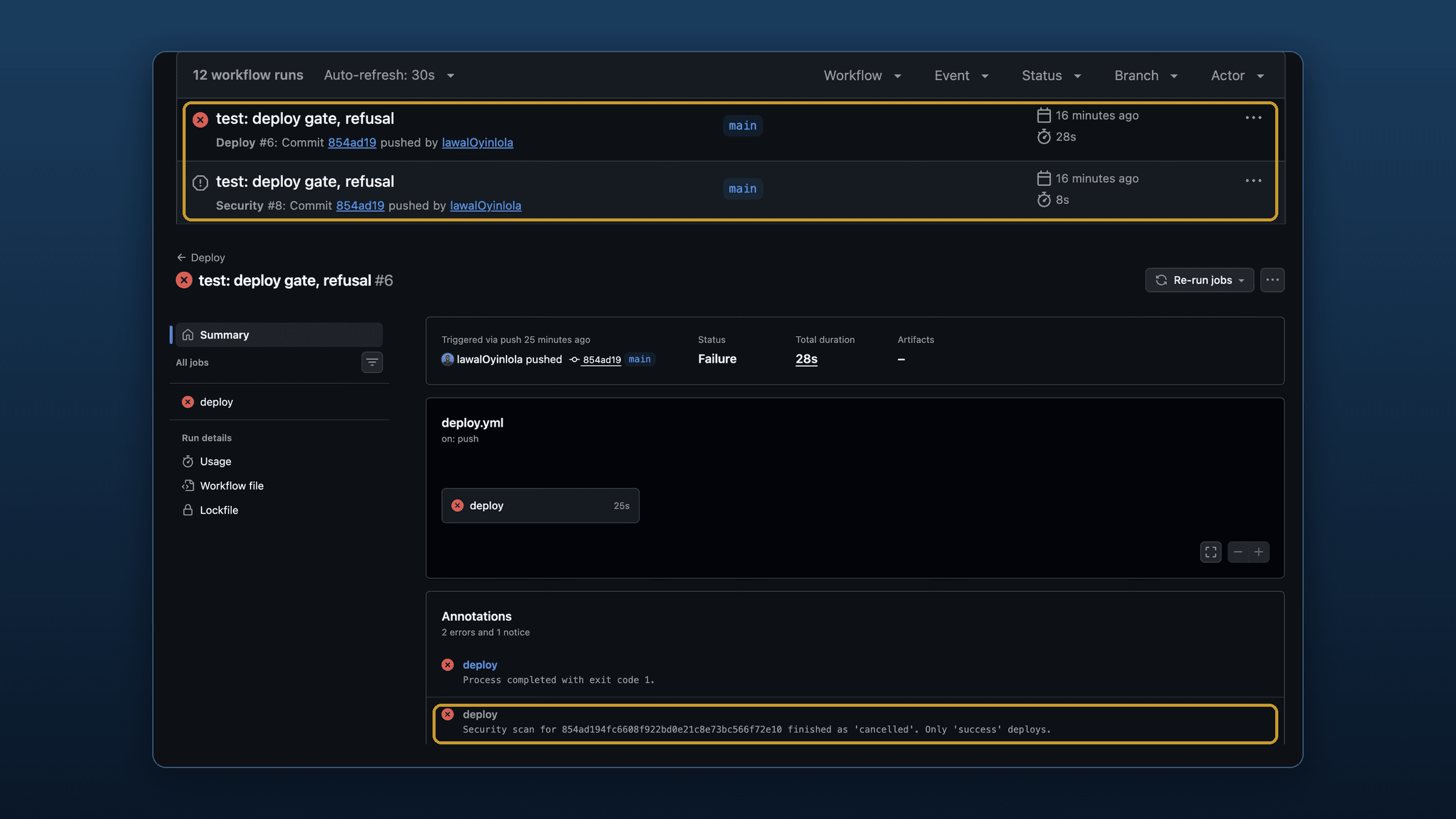Click lawalOyinlola avatar in trigger summary

click(x=448, y=359)
